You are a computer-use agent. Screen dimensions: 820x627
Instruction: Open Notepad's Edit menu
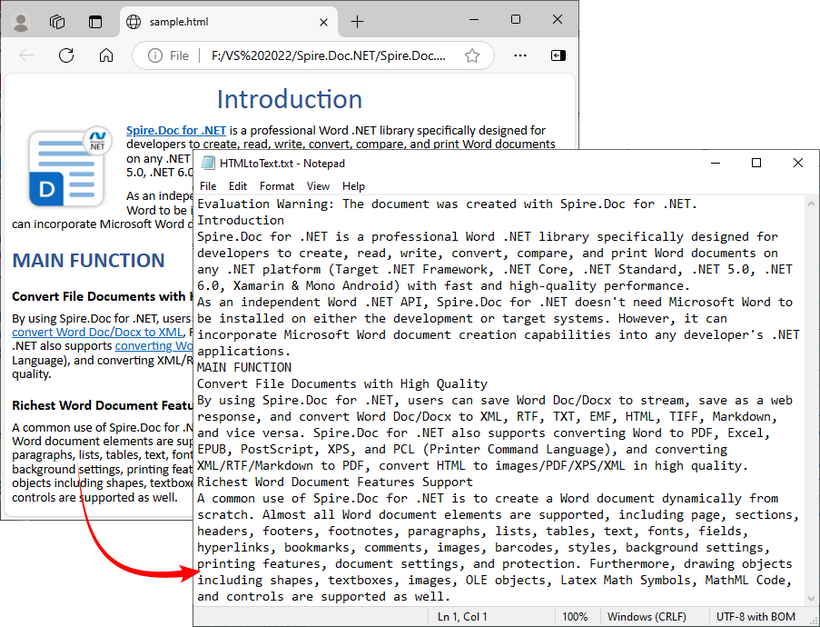238,186
